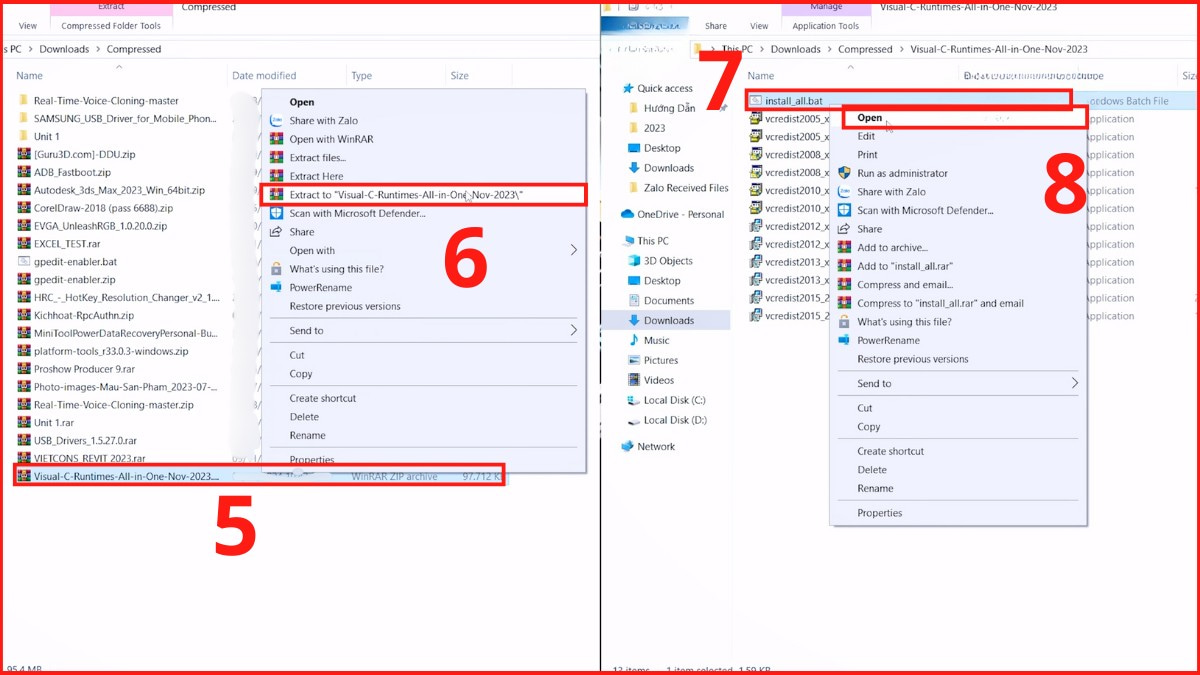
Task: Click the OneDrive - Personal cloud icon
Action: tap(628, 214)
